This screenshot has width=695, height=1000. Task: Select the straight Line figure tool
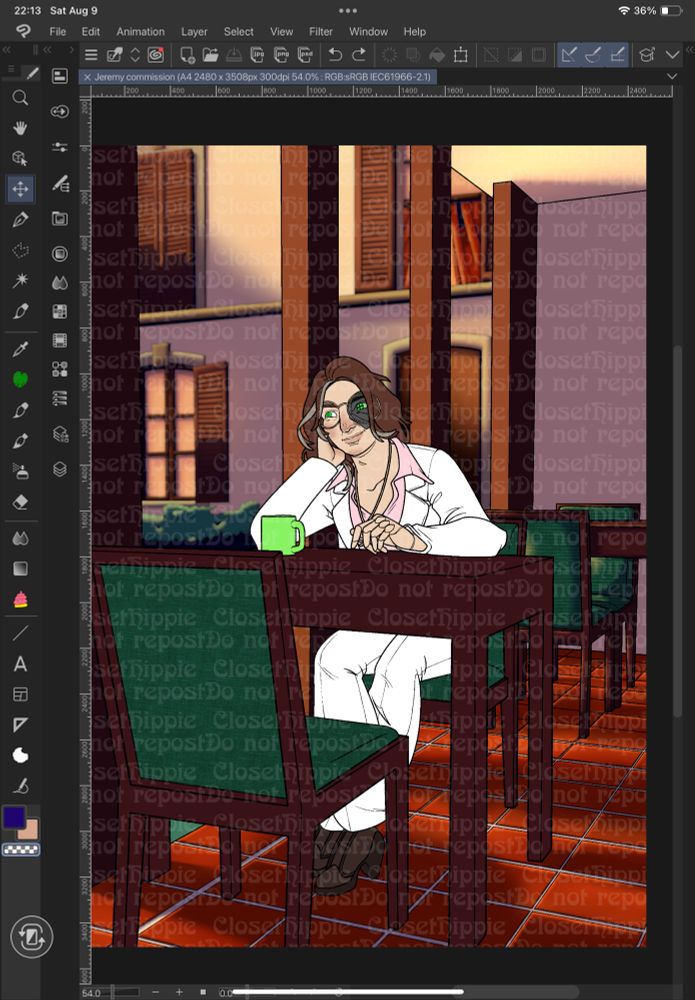(20, 633)
